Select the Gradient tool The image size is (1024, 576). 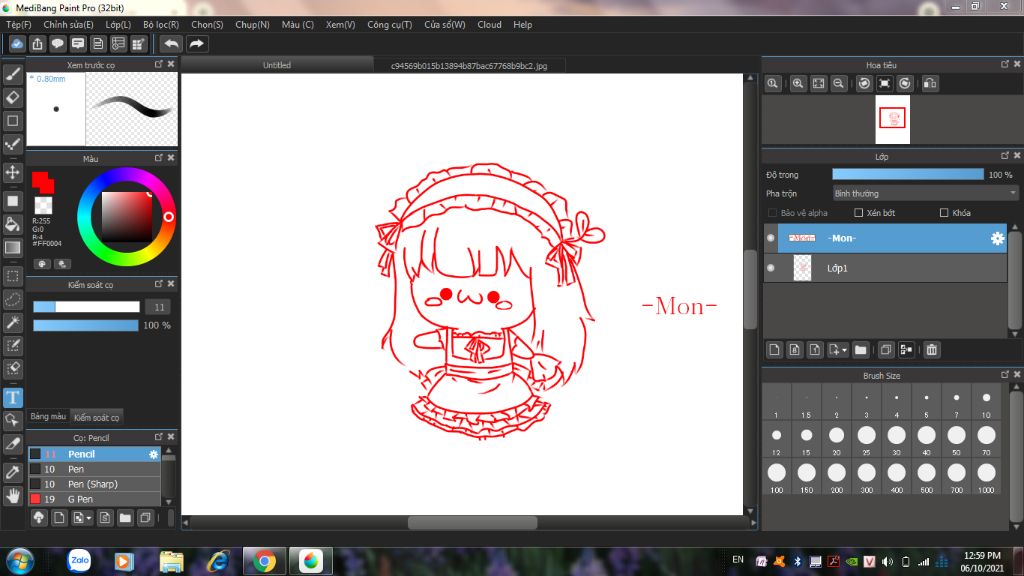tap(12, 248)
